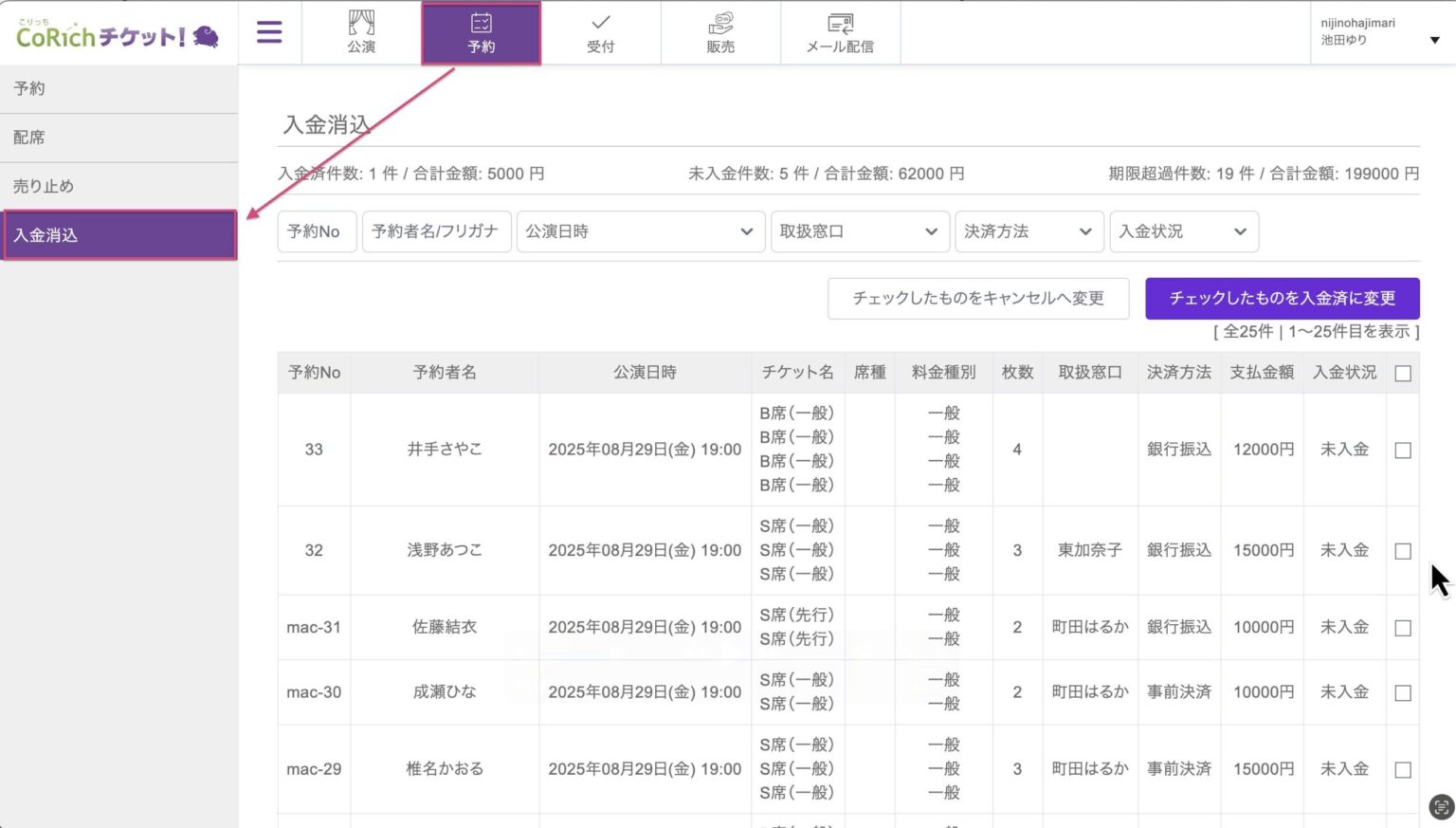This screenshot has width=1456, height=828.
Task: Toggle the select-all checkbox in table header
Action: 1403,373
